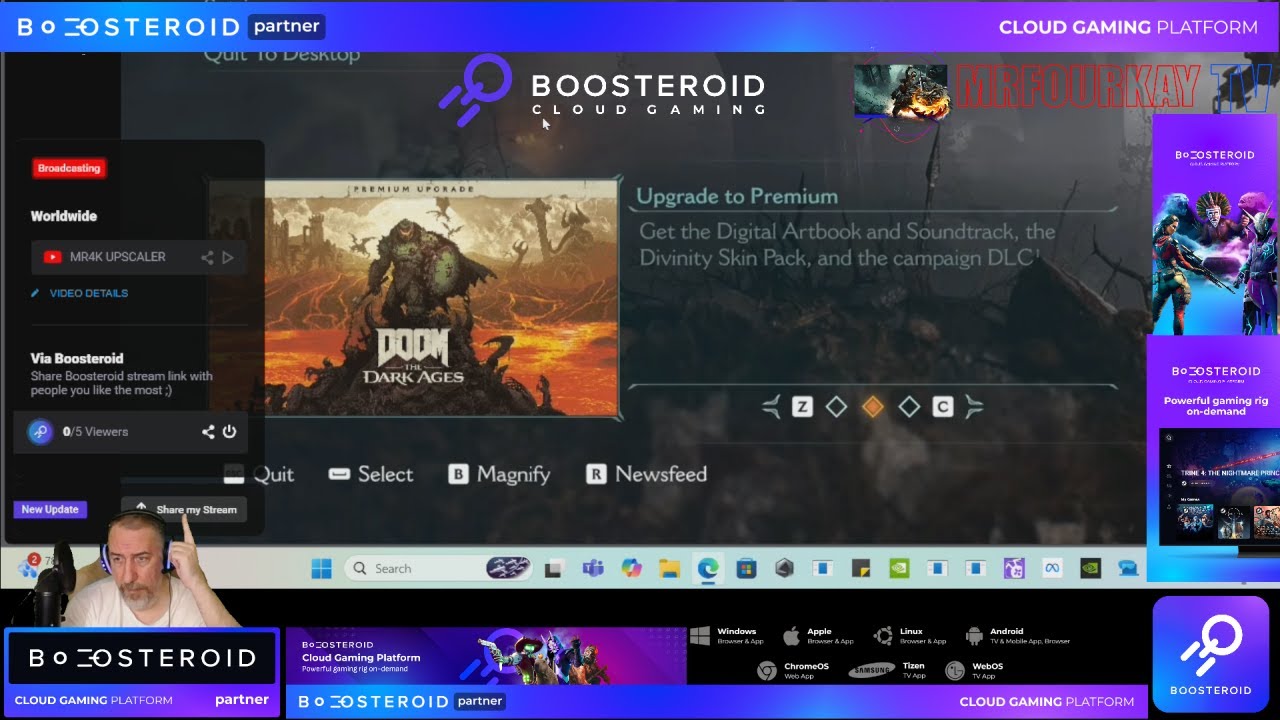
Task: Select the MR4K UPSCALER channel name
Action: coord(118,257)
